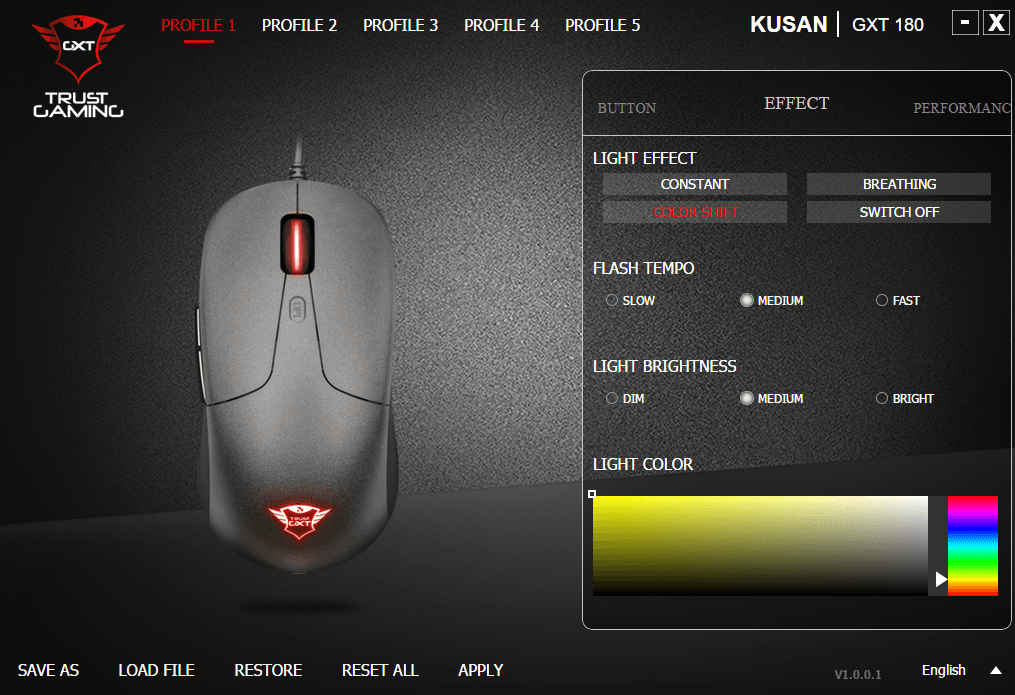1015x695 pixels.
Task: Choose Dim light brightness
Action: pyautogui.click(x=625, y=399)
